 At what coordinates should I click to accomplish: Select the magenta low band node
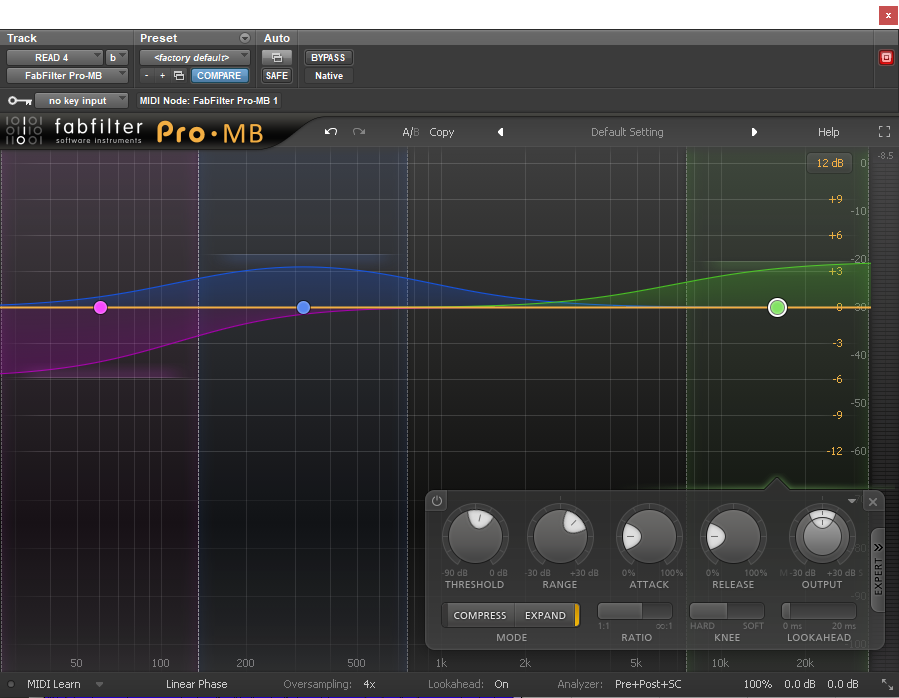click(x=100, y=307)
